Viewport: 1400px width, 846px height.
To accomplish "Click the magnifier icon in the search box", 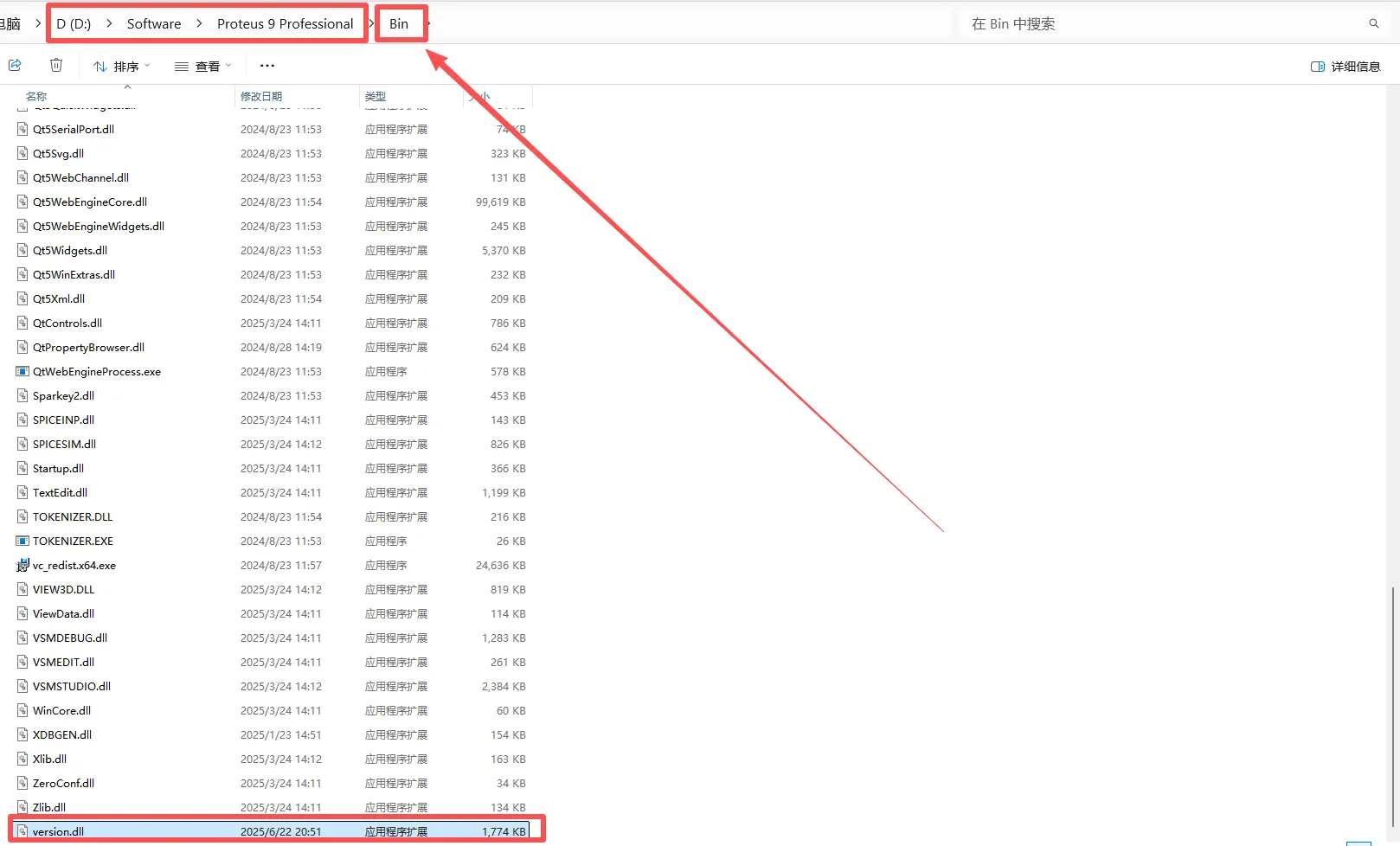I will pyautogui.click(x=1373, y=23).
